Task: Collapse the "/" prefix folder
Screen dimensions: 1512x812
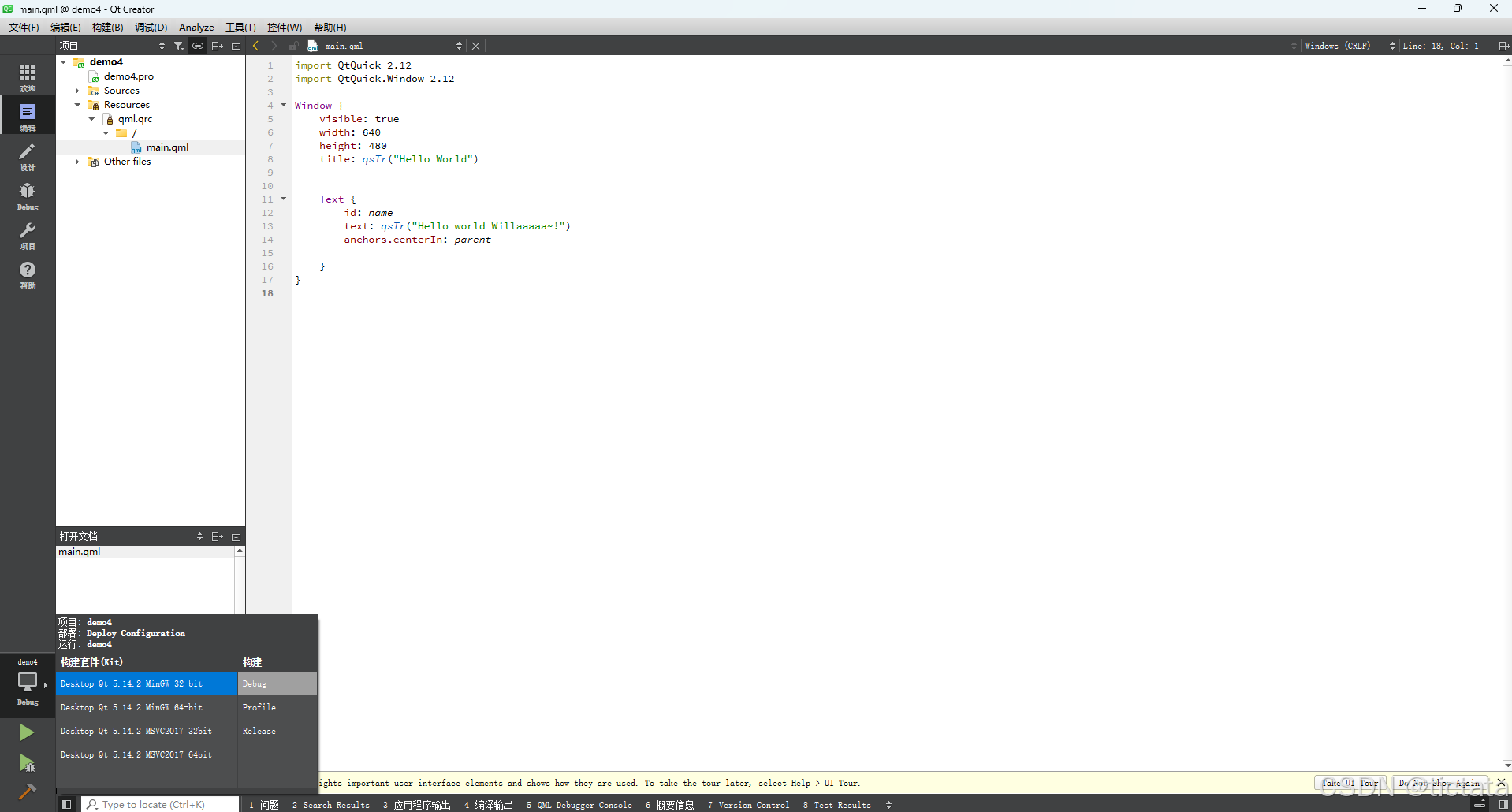Action: [106, 133]
